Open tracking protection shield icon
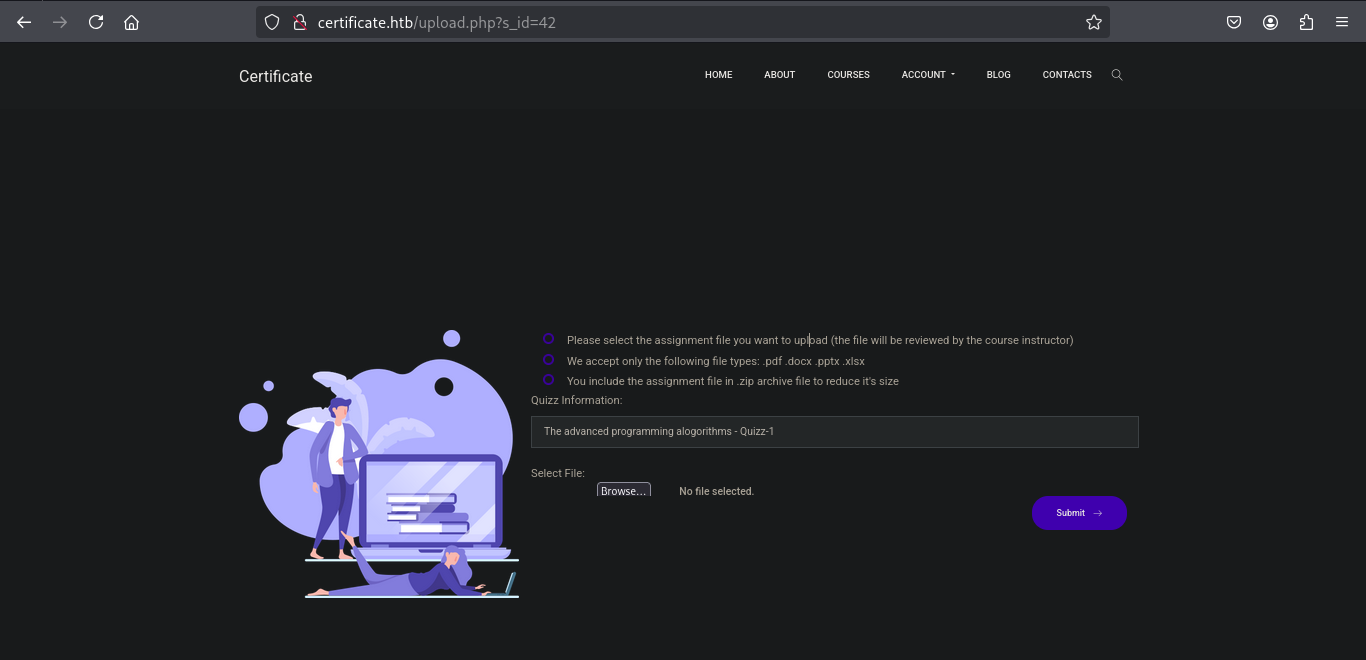The width and height of the screenshot is (1366, 660). [x=272, y=22]
